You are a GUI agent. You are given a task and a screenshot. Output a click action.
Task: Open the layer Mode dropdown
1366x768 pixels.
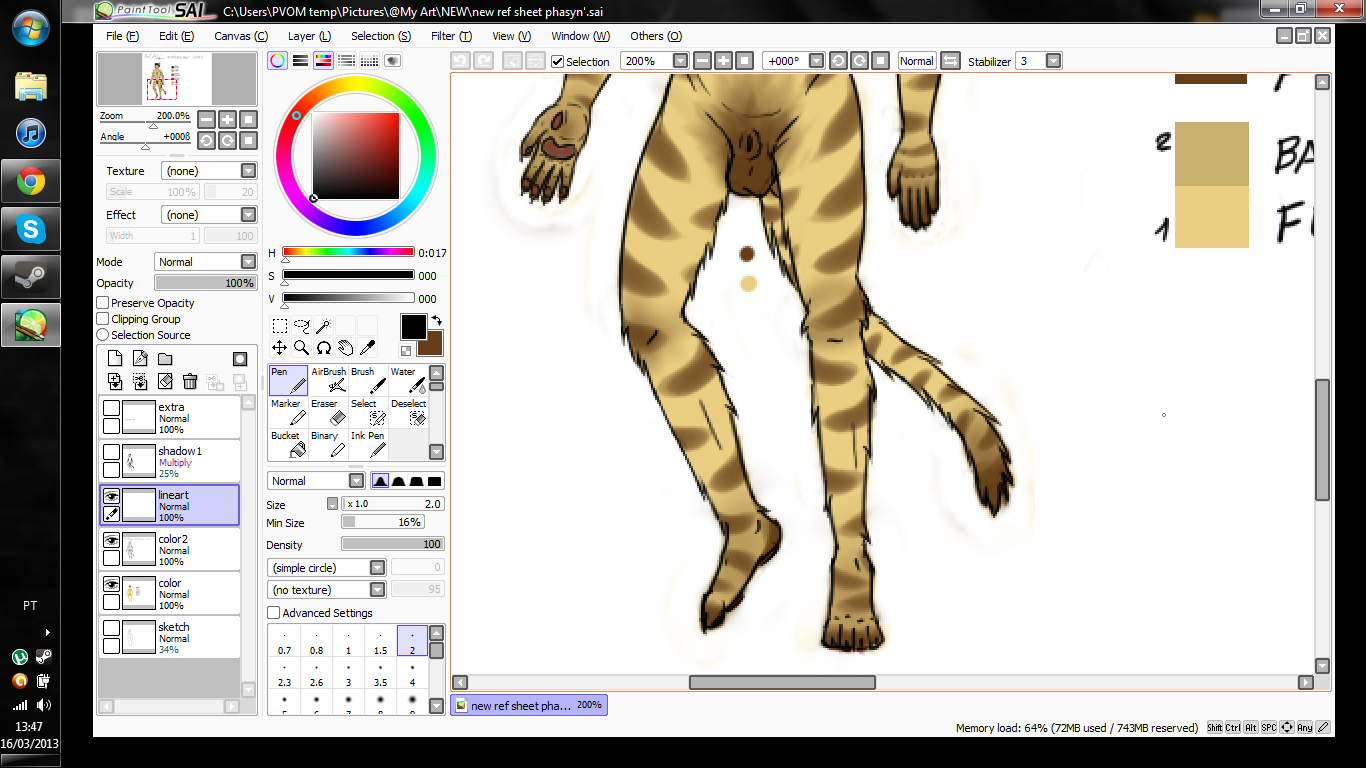coord(206,262)
